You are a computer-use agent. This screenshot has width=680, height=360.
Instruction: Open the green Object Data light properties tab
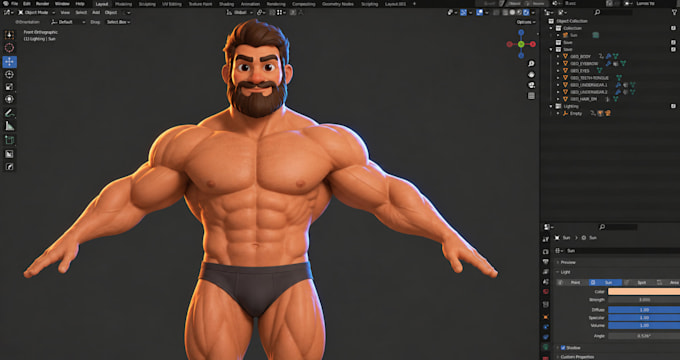(546, 347)
